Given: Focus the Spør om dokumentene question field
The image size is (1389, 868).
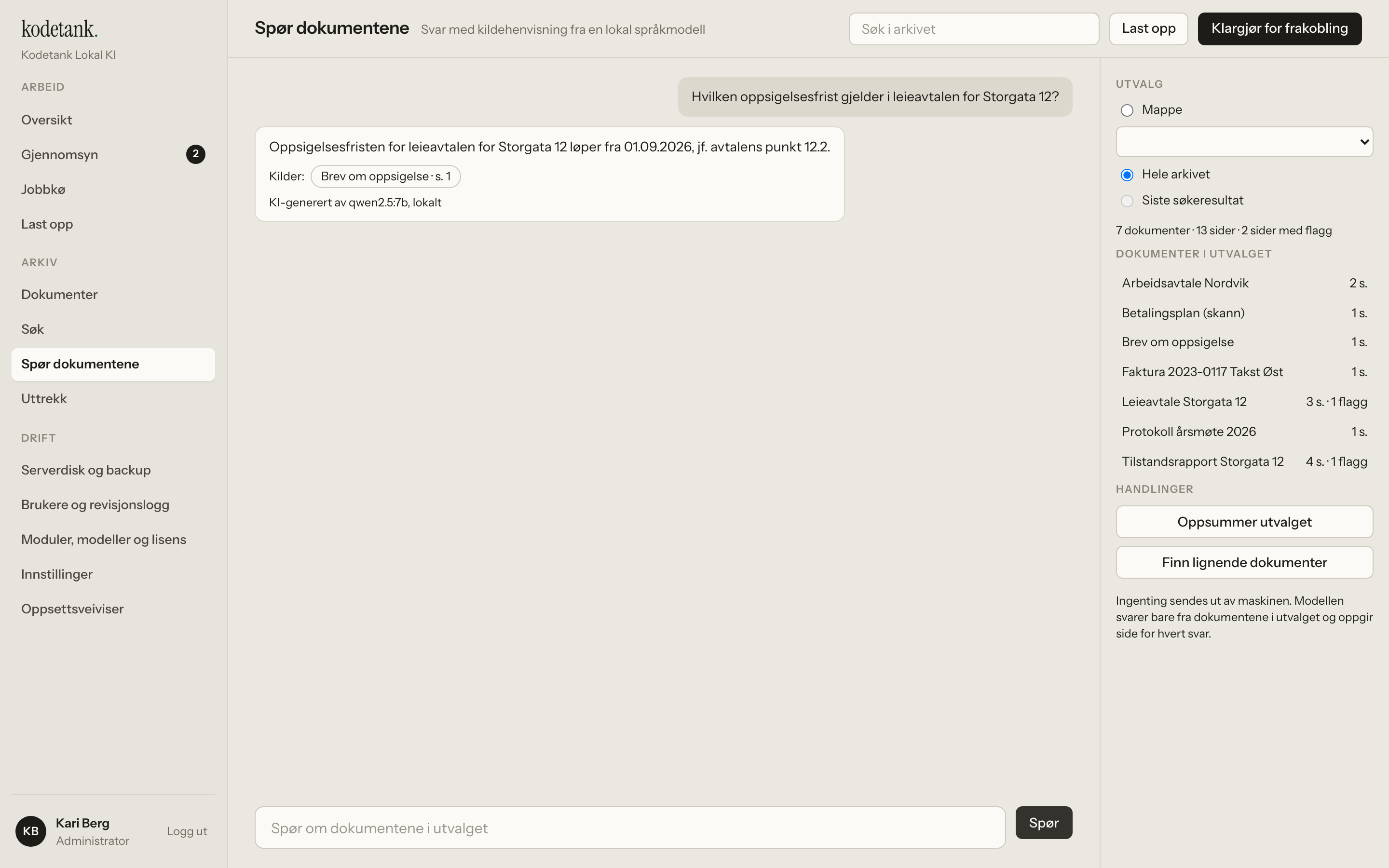Looking at the screenshot, I should click(x=630, y=828).
